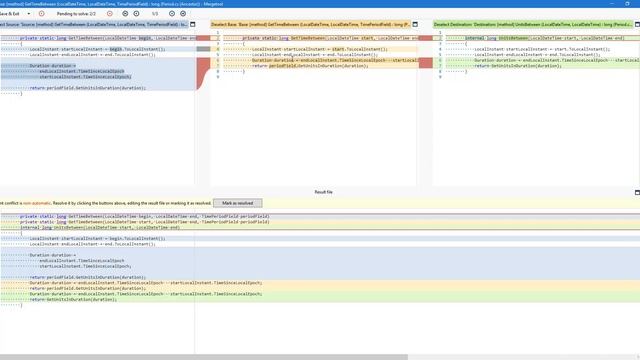The image size is (640, 360).
Task: Jump to previous conflict navigation icon
Action: click(136, 13)
